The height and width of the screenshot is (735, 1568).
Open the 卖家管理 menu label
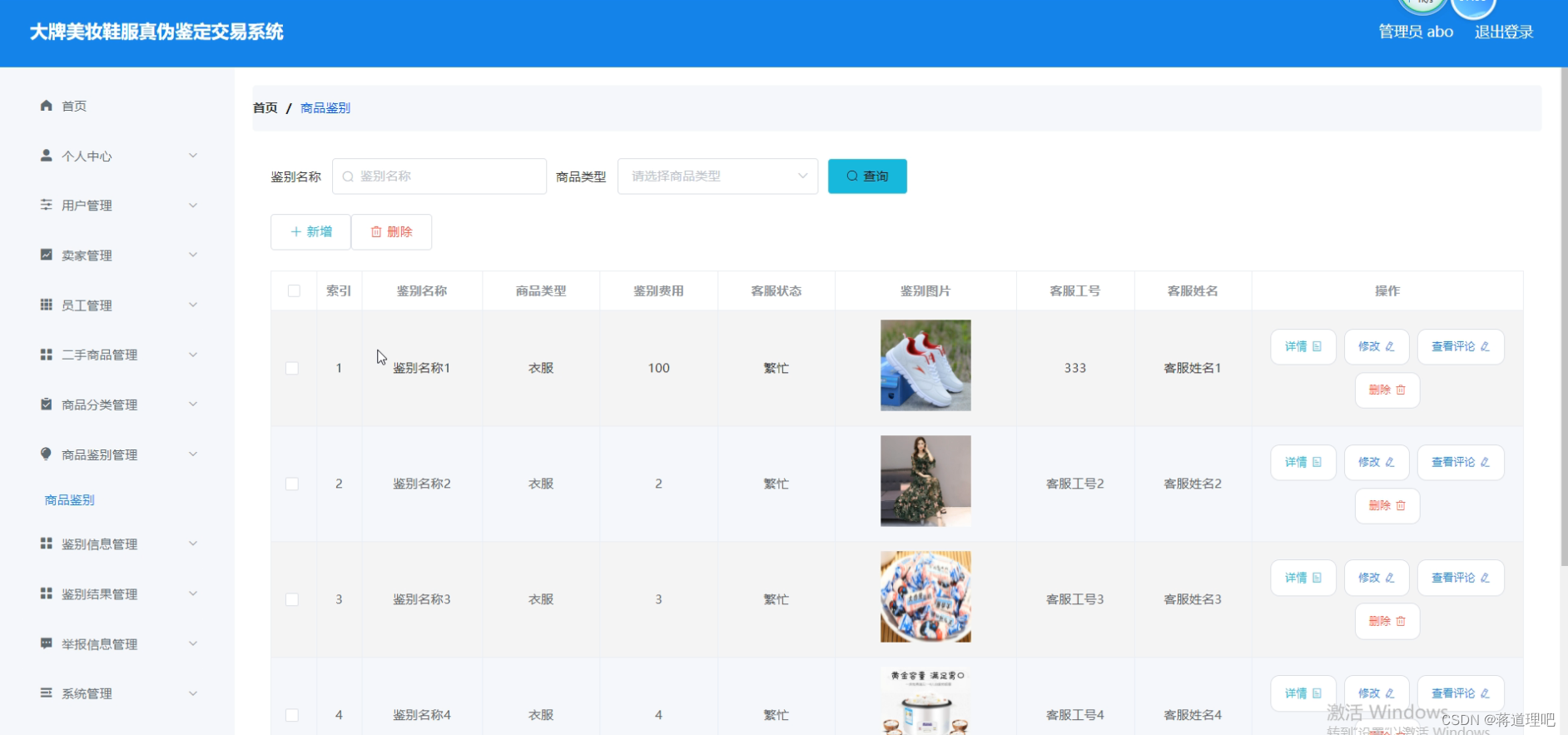[87, 256]
